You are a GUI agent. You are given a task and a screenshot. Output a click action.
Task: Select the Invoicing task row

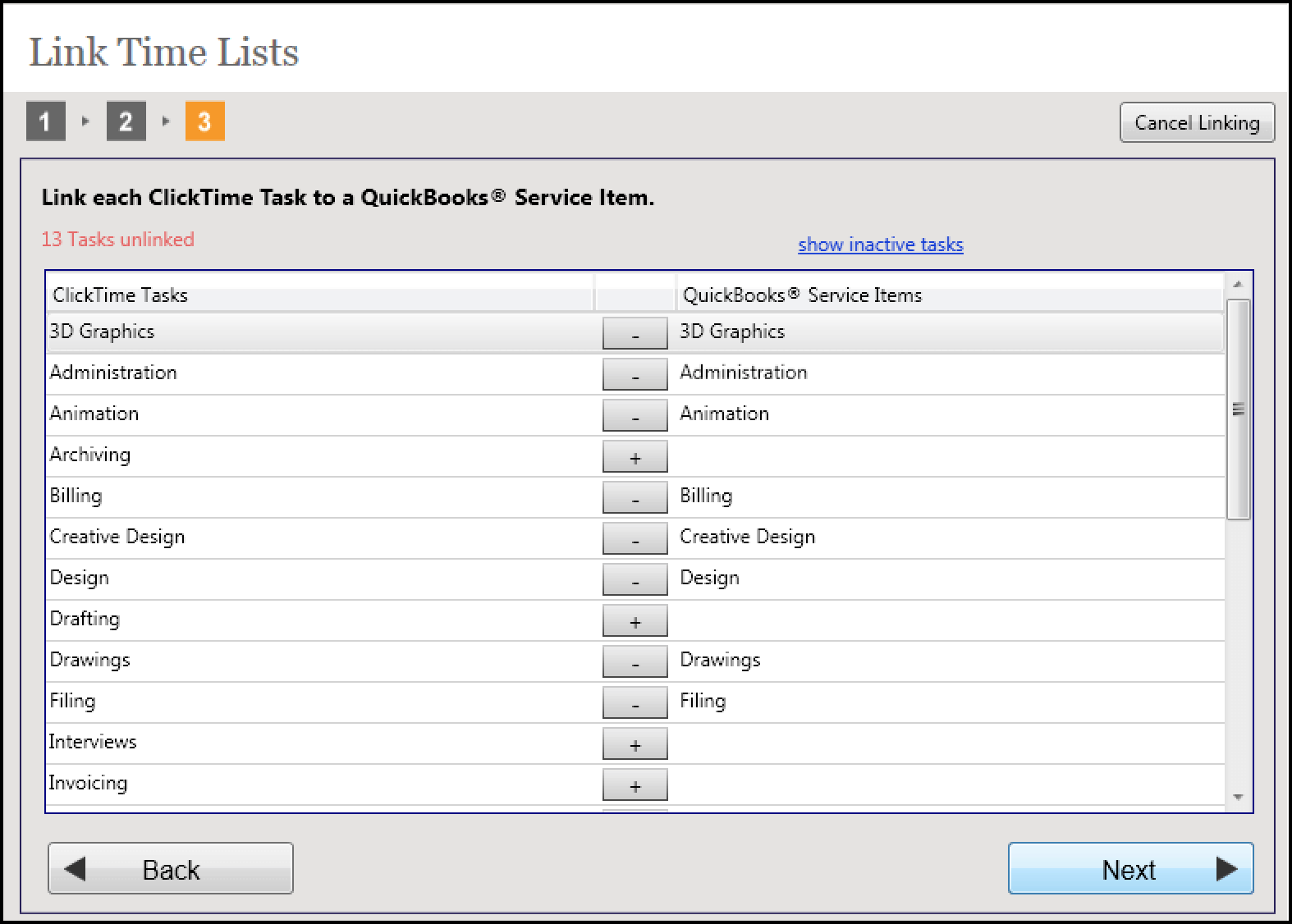point(635,784)
